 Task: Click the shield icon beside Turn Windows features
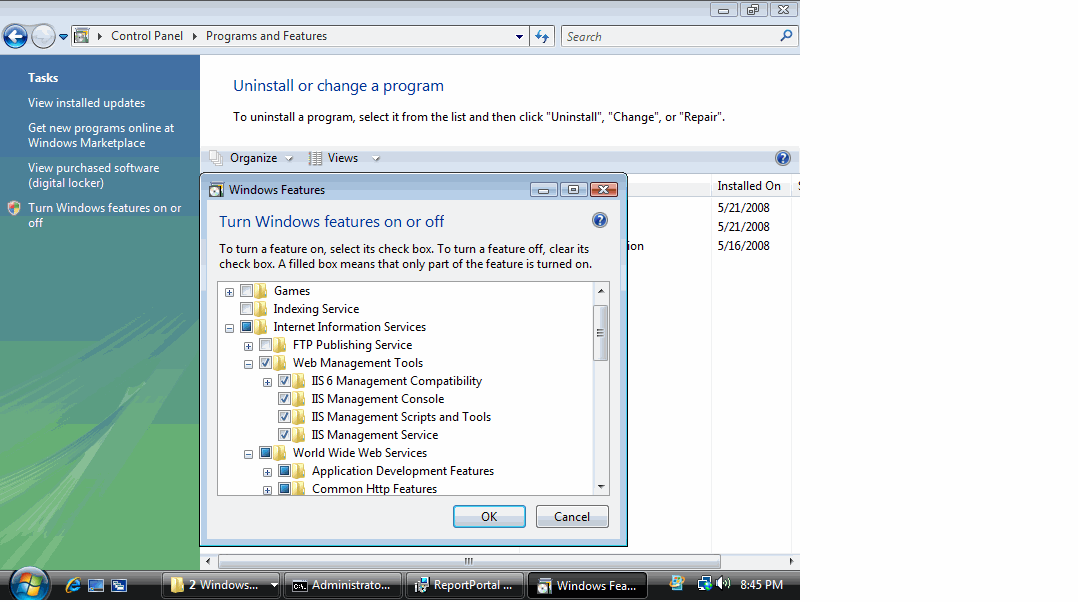point(14,208)
